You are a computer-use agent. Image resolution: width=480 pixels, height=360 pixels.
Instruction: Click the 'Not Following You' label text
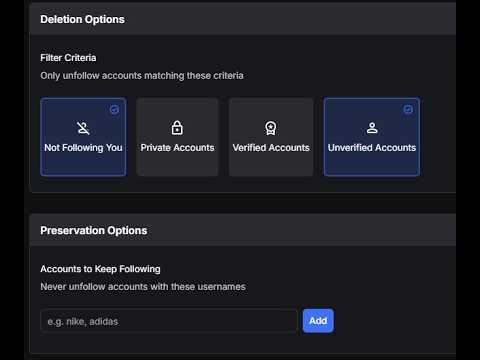tap(83, 148)
